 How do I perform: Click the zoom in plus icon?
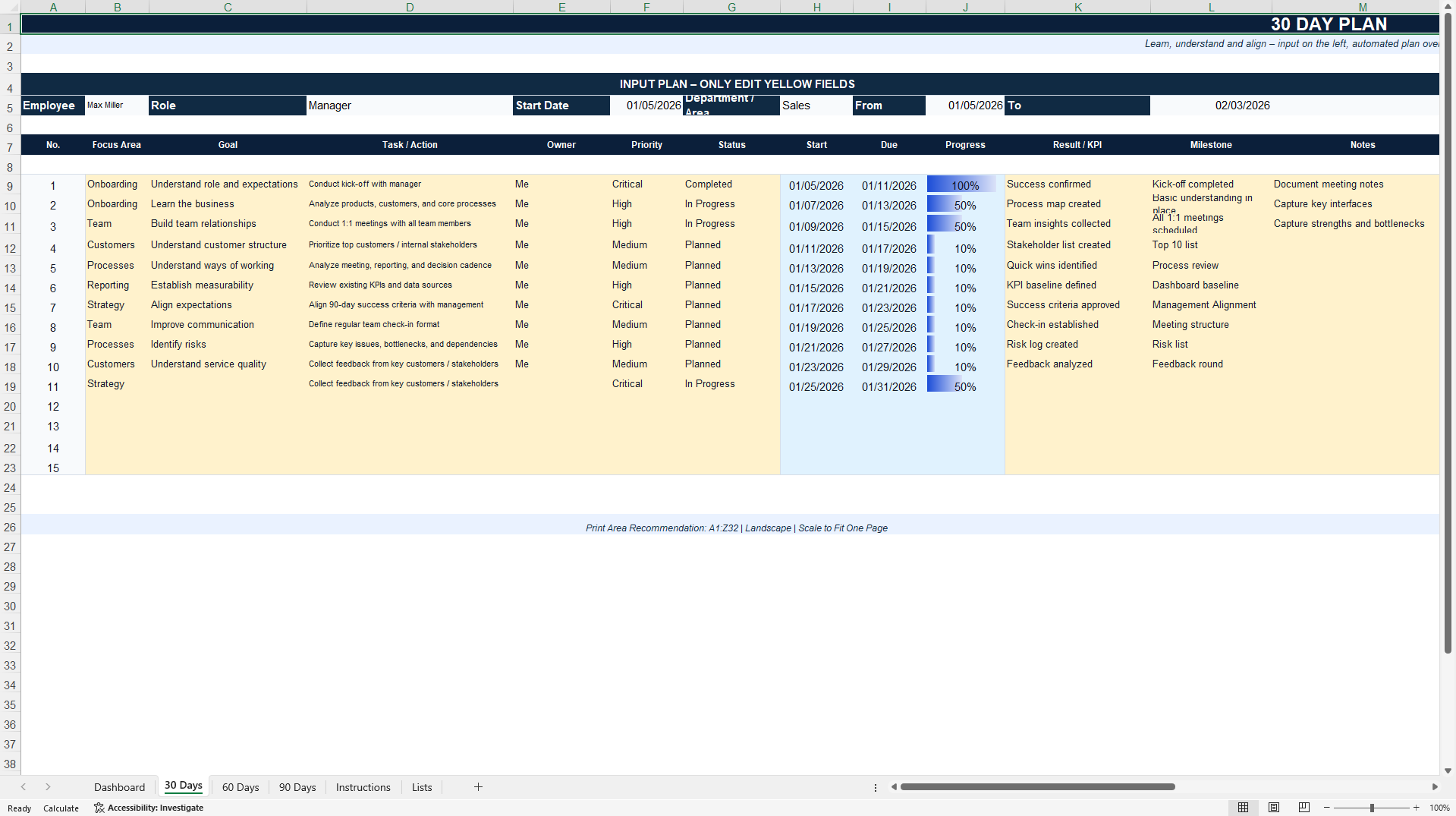click(x=1416, y=808)
